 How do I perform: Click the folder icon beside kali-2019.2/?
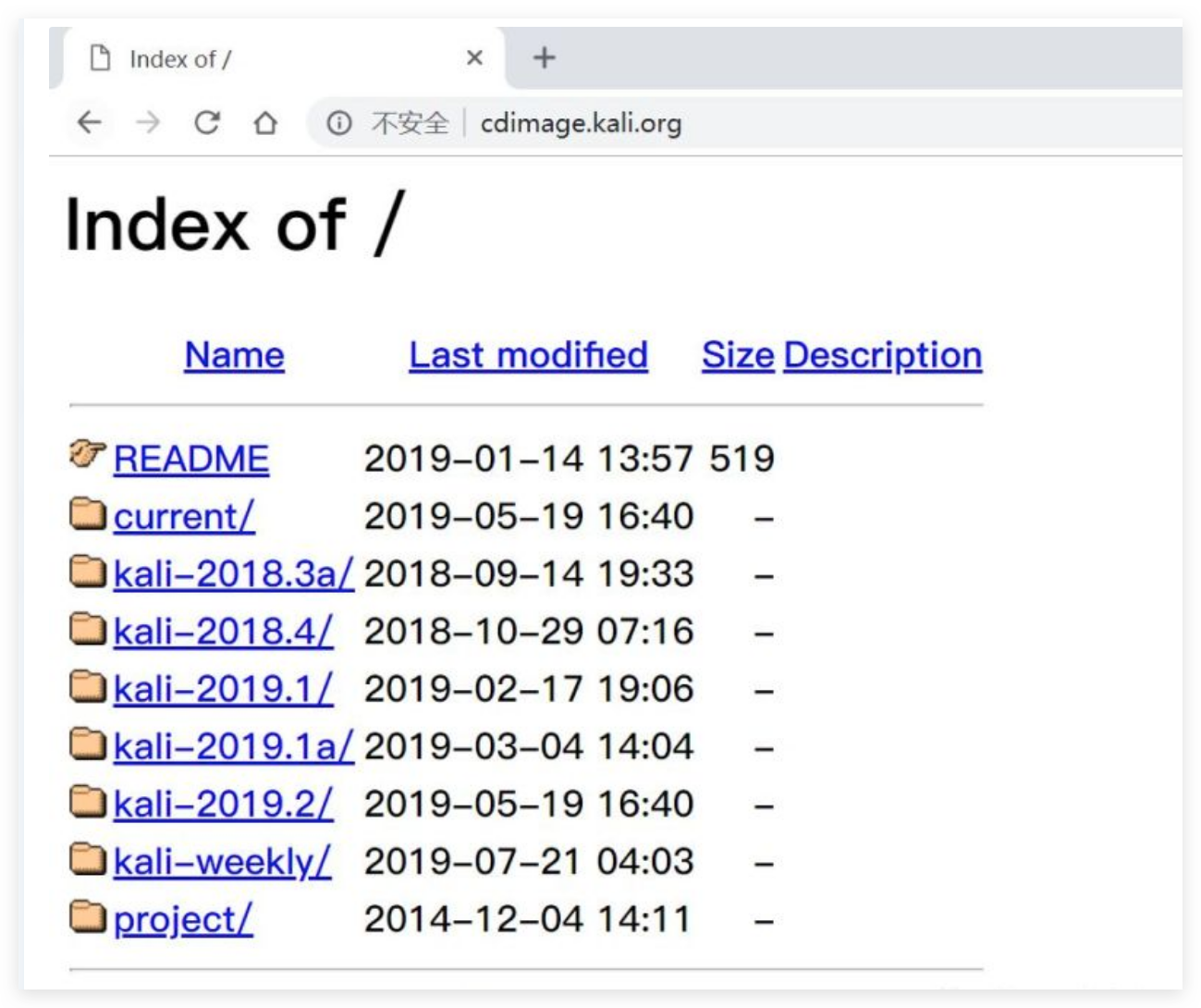[x=88, y=801]
